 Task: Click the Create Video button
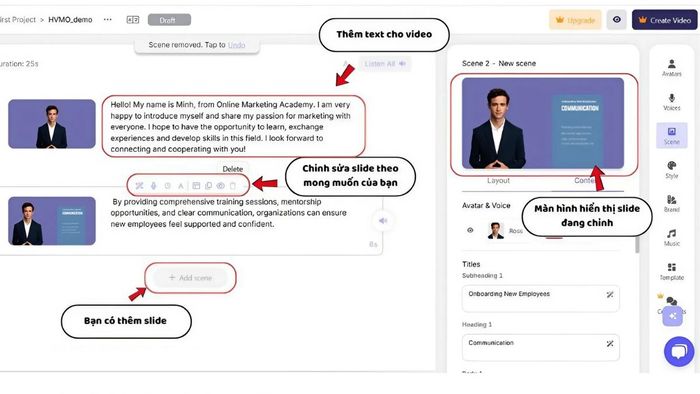point(665,20)
